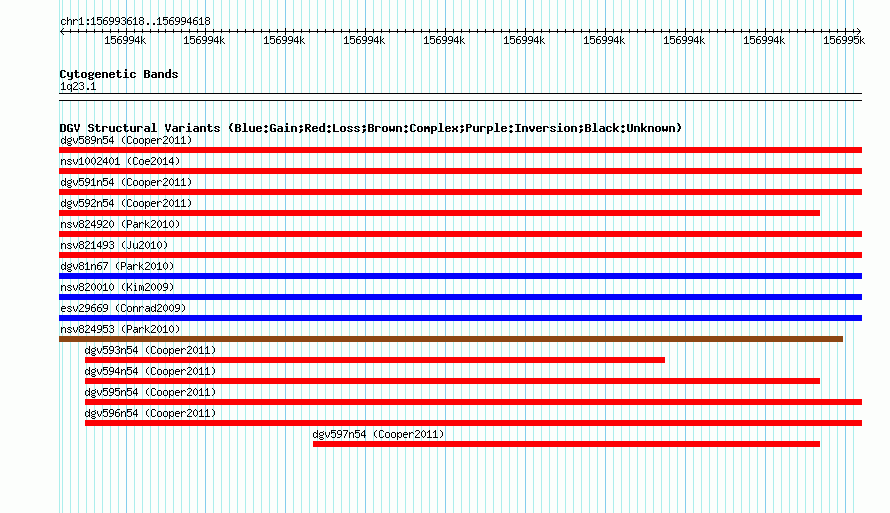The image size is (890, 513).
Task: Click the right arrow end of the ruler
Action: pyautogui.click(x=858, y=31)
